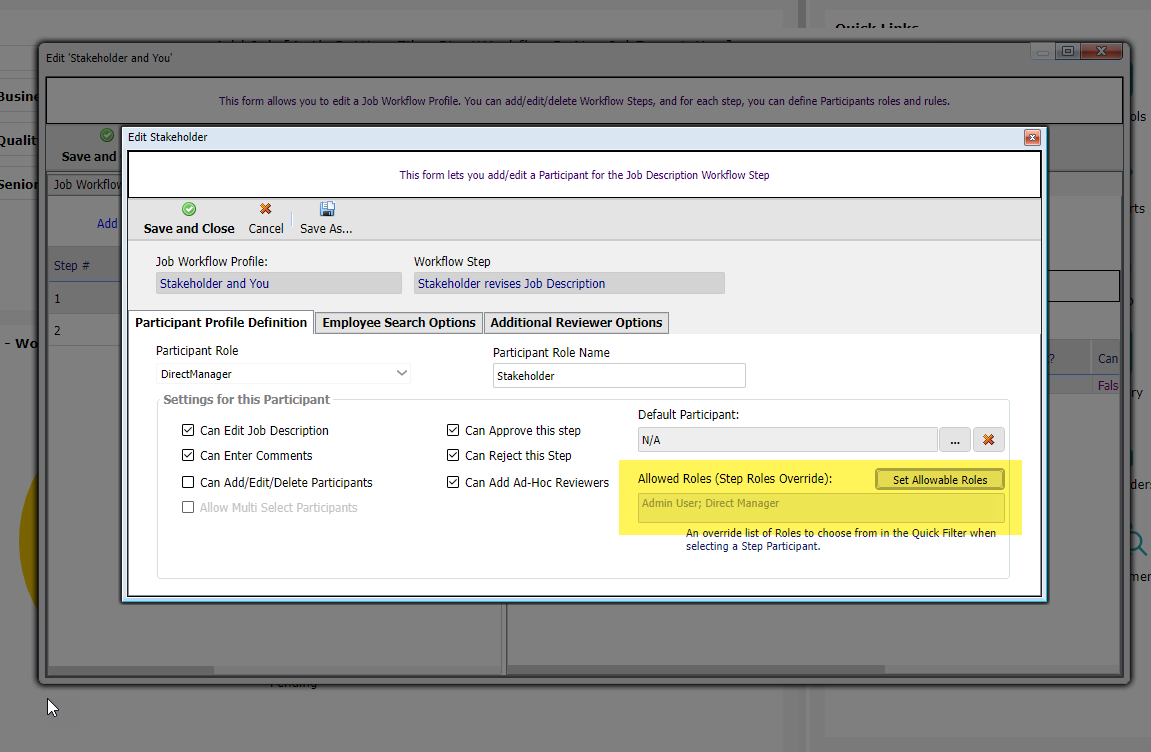Open the Additional Reviewer Options tab

pos(576,323)
